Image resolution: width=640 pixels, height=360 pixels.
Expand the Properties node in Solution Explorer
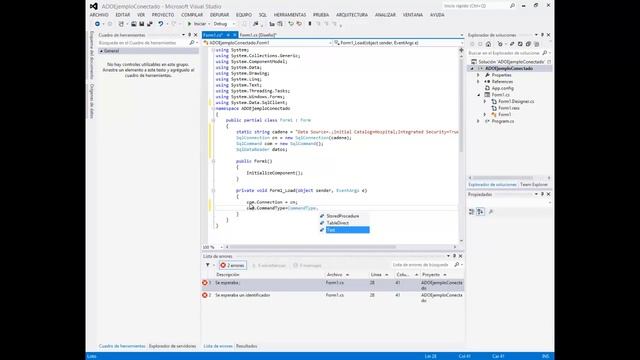478,75
